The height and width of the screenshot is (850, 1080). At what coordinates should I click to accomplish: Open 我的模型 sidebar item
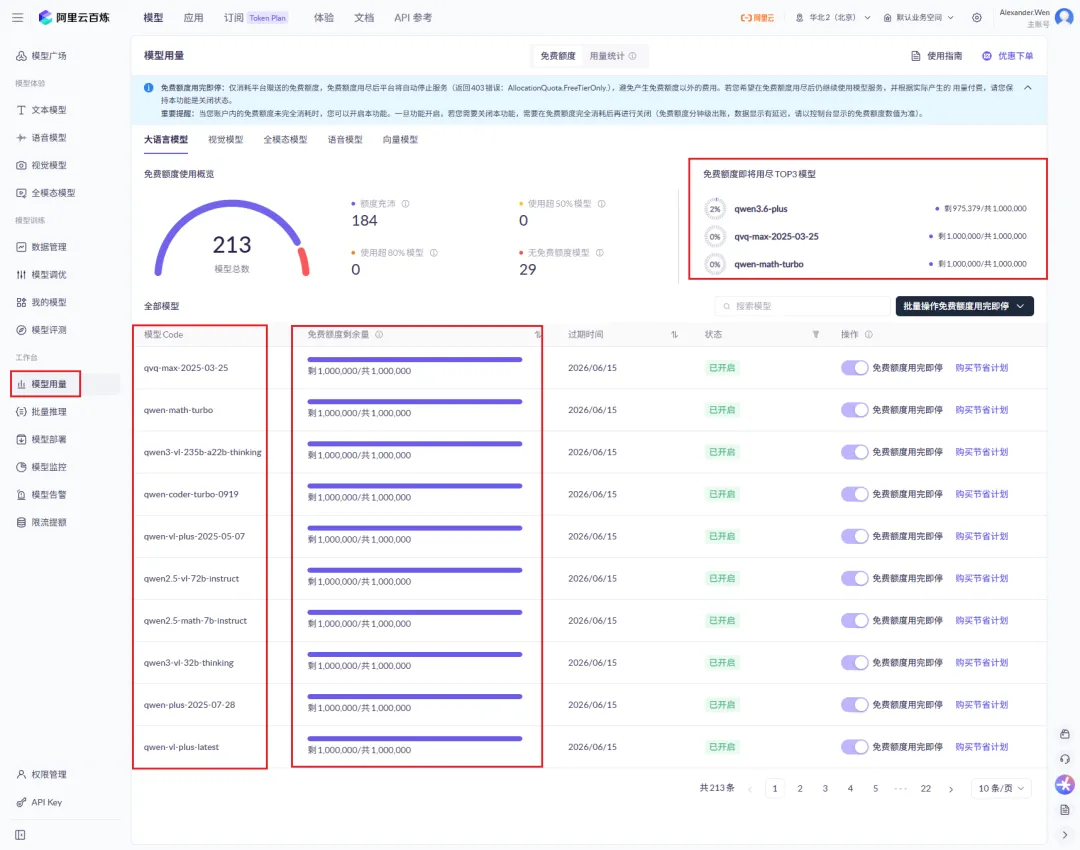click(41, 302)
